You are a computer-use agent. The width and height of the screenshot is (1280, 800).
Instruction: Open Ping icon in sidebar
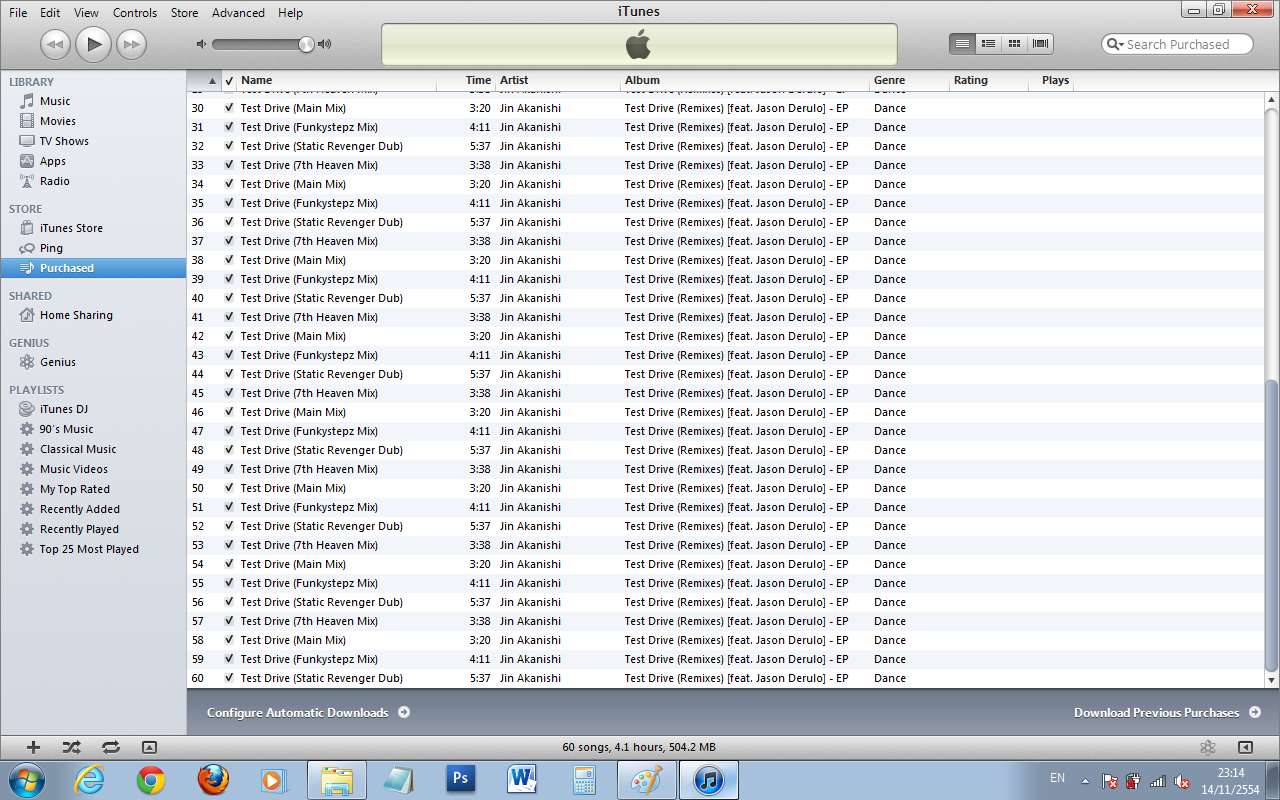pos(27,248)
